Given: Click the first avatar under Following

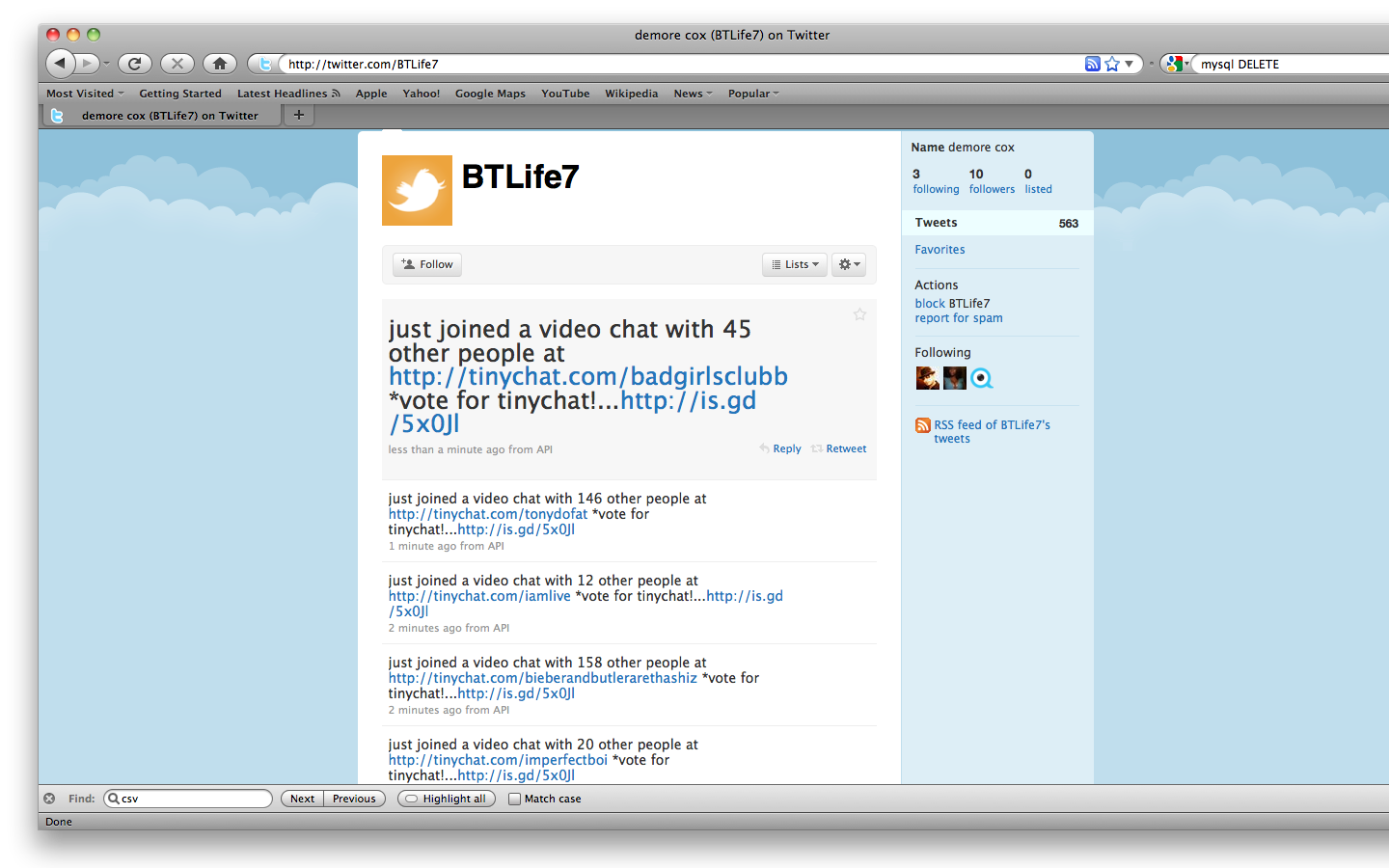Looking at the screenshot, I should 927,377.
